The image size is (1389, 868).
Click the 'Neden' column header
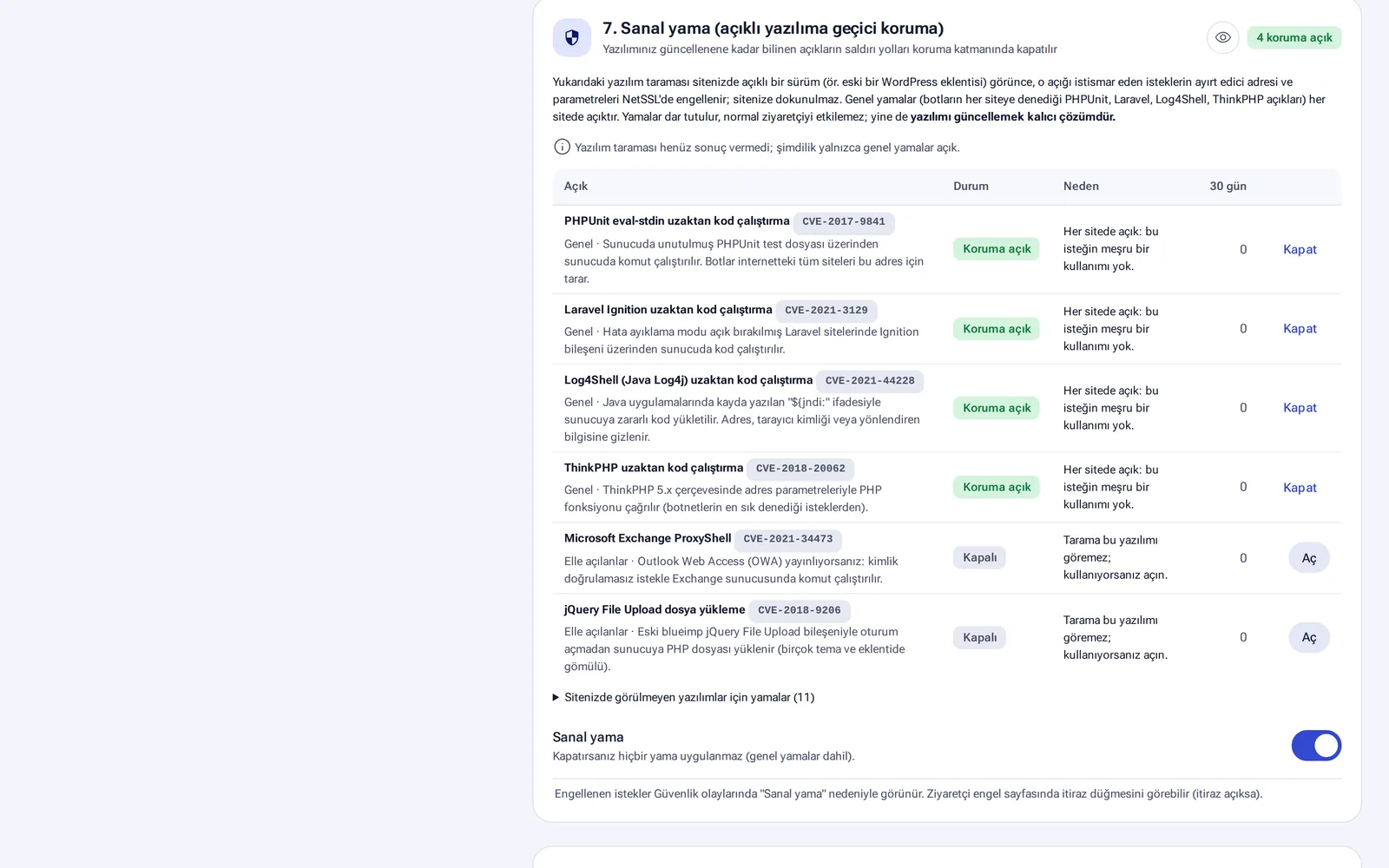1081,186
